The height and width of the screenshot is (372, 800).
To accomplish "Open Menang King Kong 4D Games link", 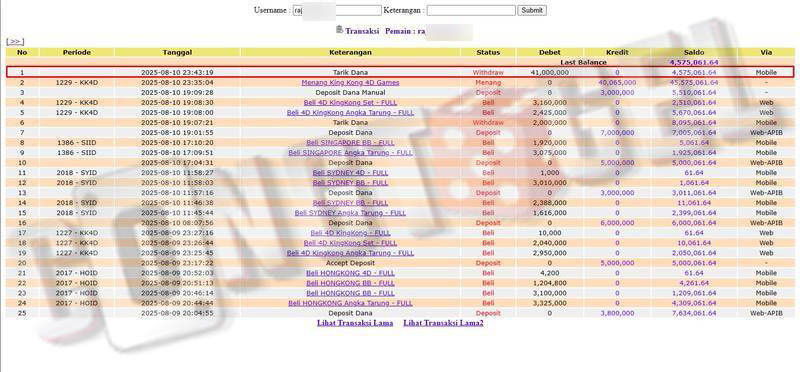I will tap(351, 83).
